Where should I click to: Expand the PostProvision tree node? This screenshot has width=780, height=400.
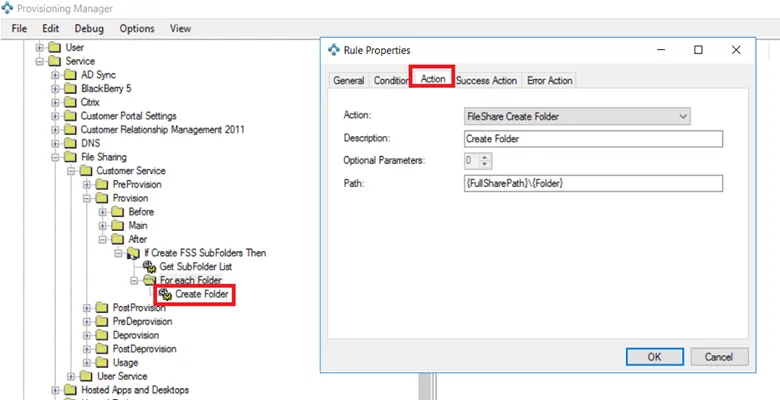click(88, 308)
